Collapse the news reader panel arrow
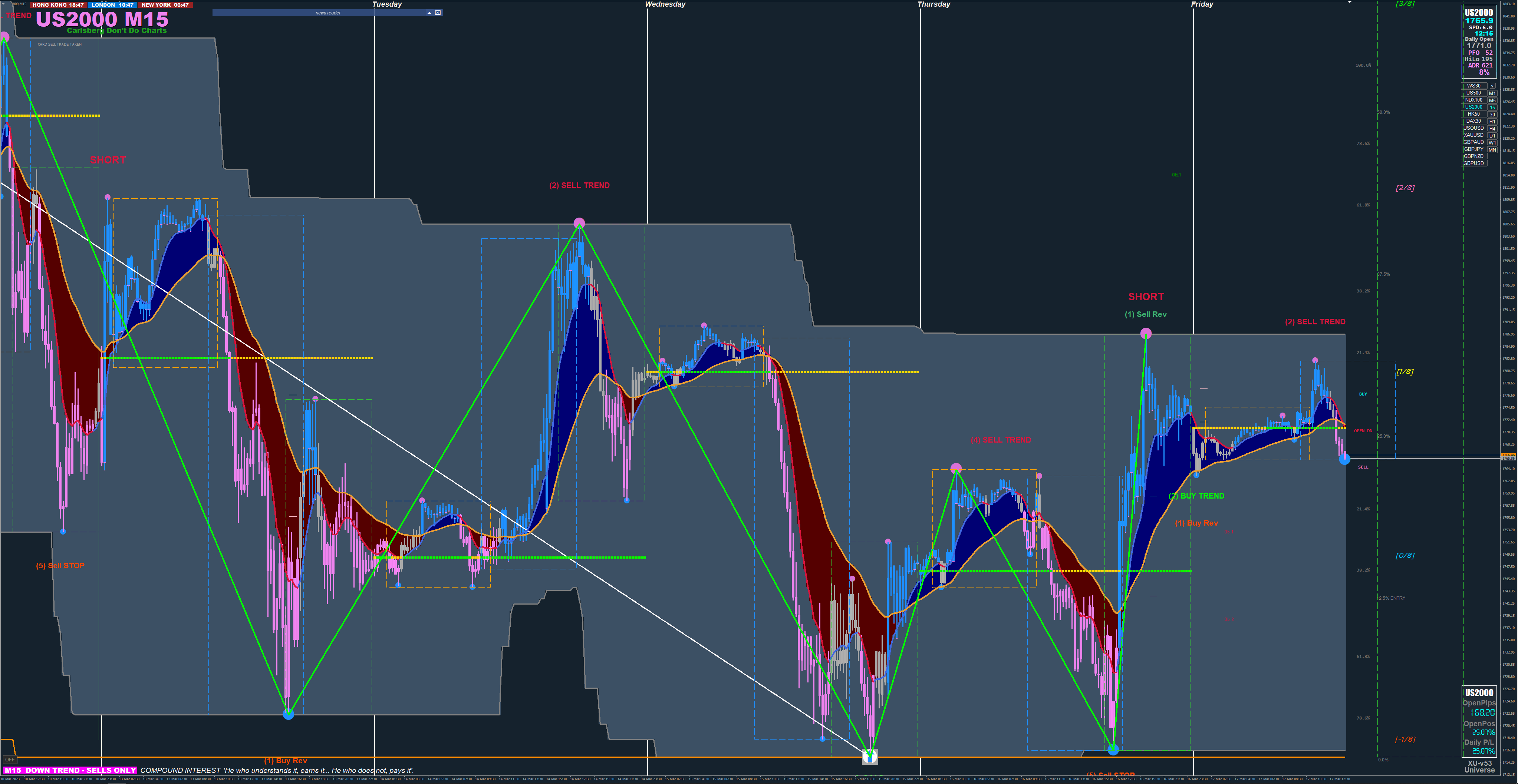1518x784 pixels. (429, 13)
